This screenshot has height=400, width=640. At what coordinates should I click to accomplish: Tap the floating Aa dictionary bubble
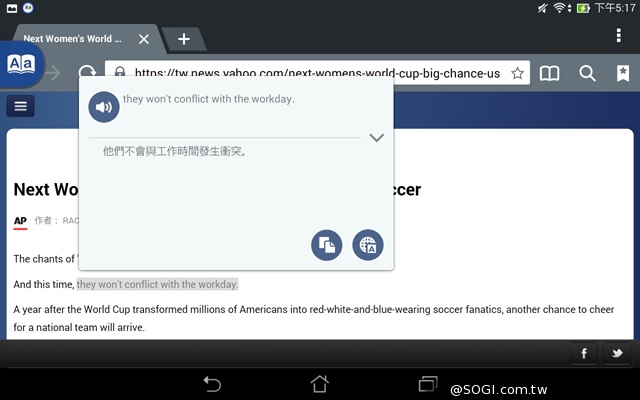point(21,65)
